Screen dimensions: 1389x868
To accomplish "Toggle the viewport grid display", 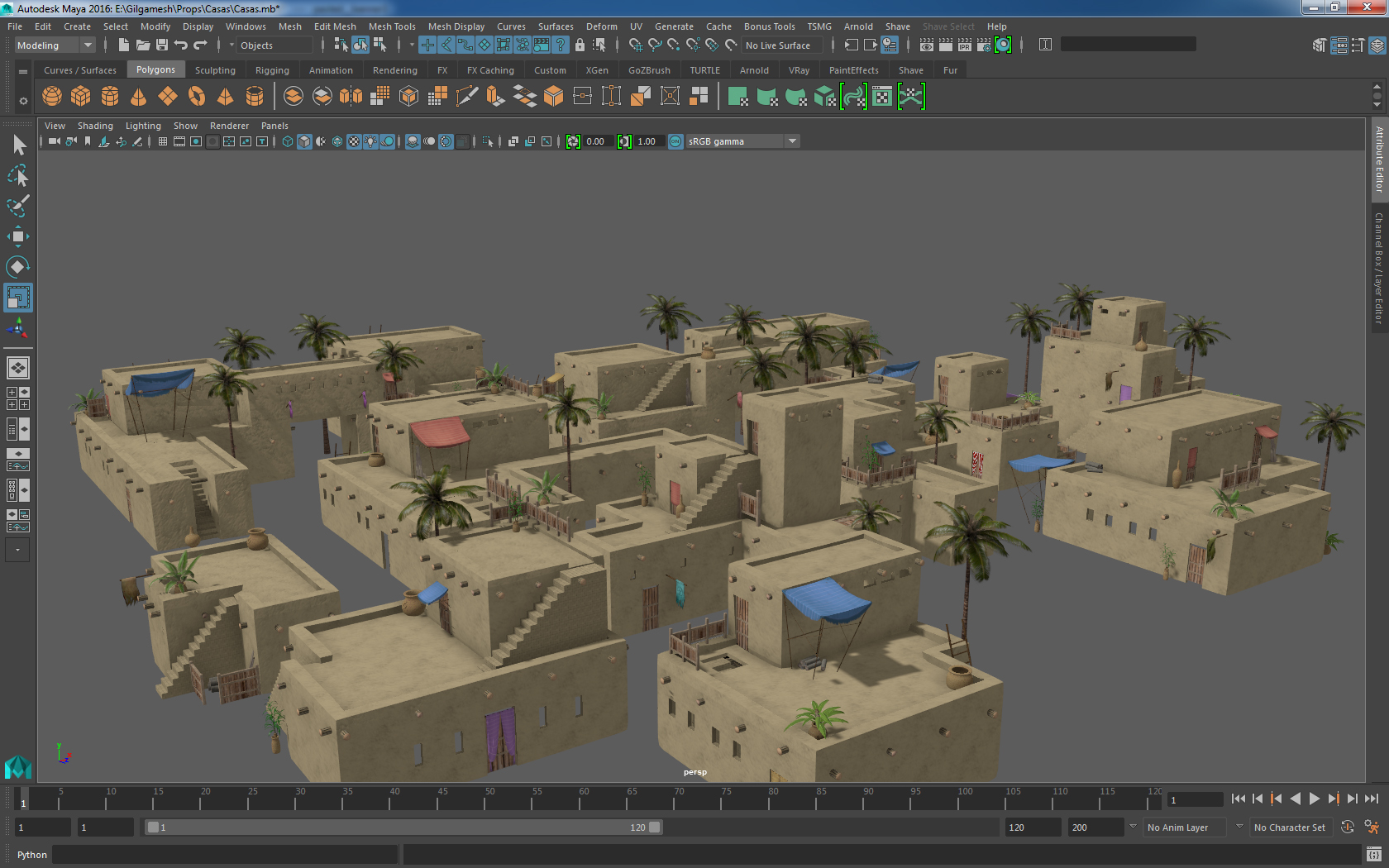I will tap(163, 141).
